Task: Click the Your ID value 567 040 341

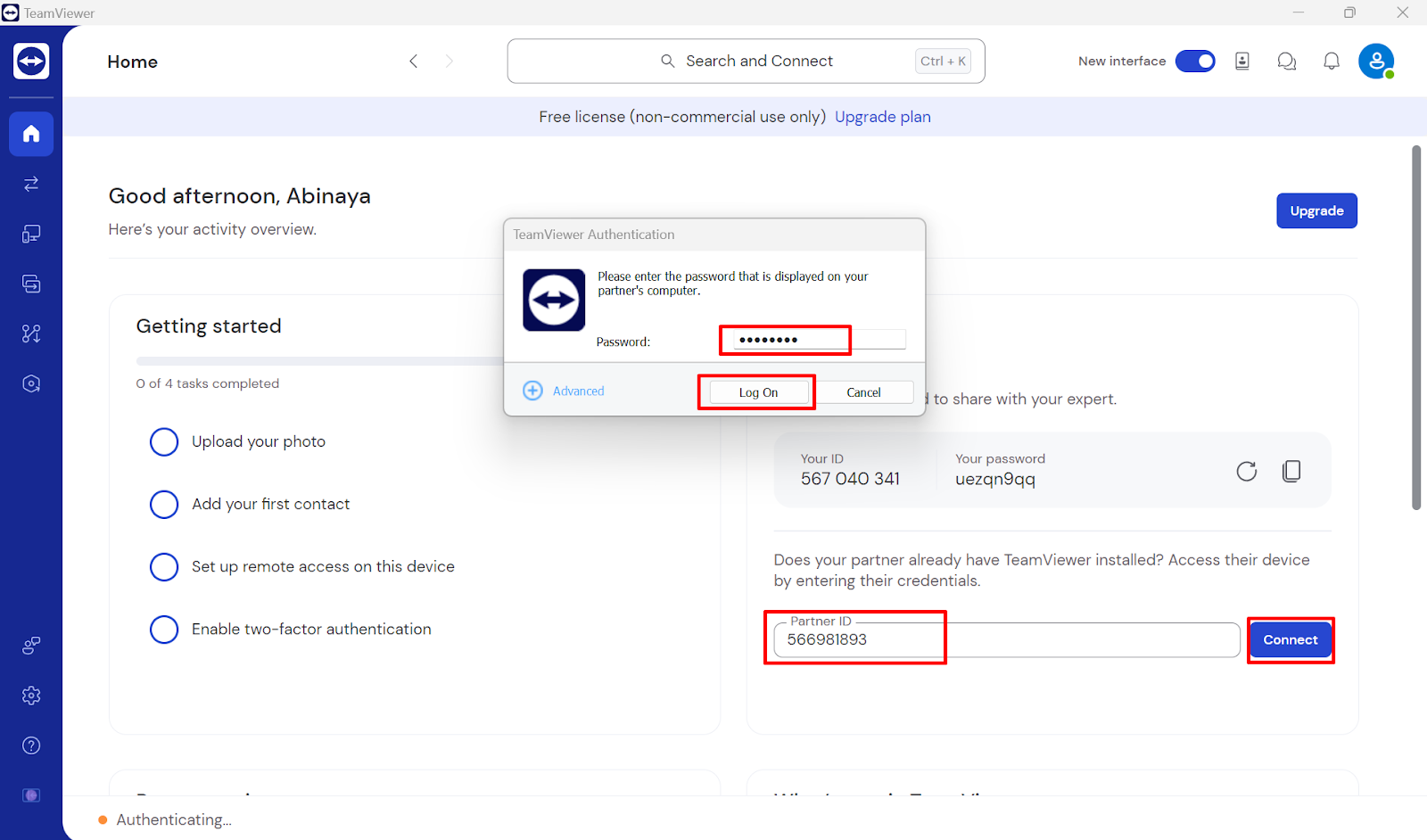Action: tap(850, 479)
